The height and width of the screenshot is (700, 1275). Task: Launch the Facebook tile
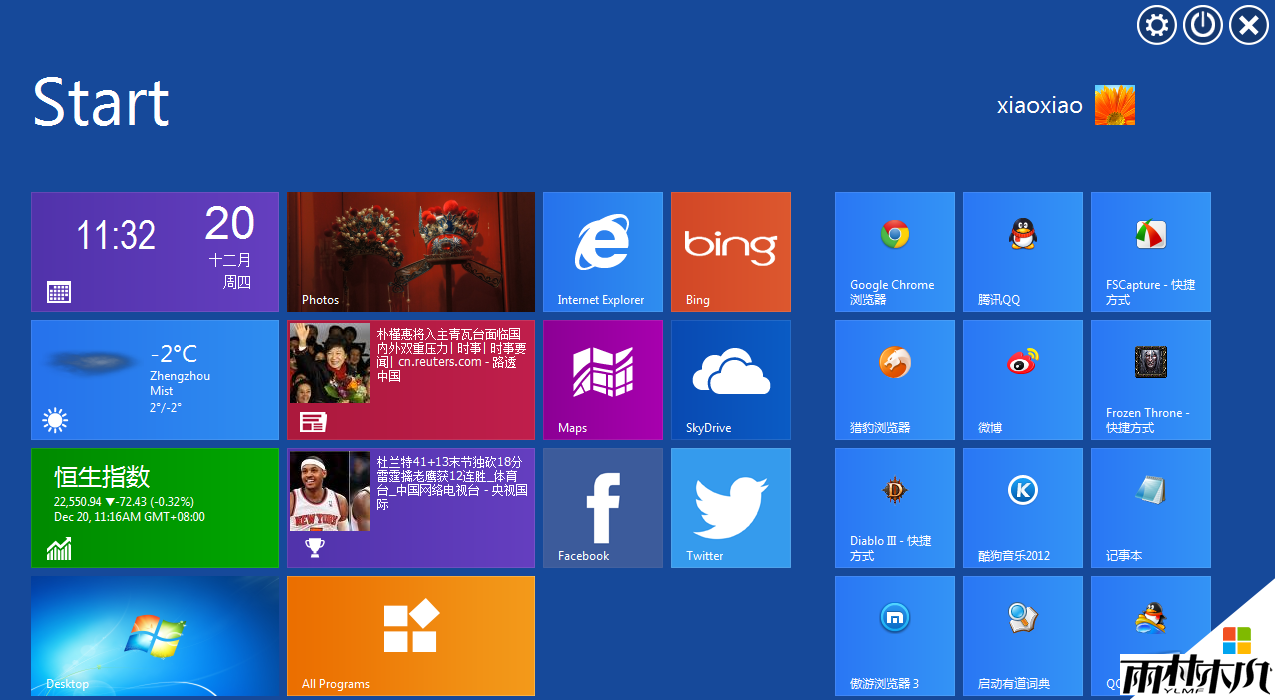(603, 508)
